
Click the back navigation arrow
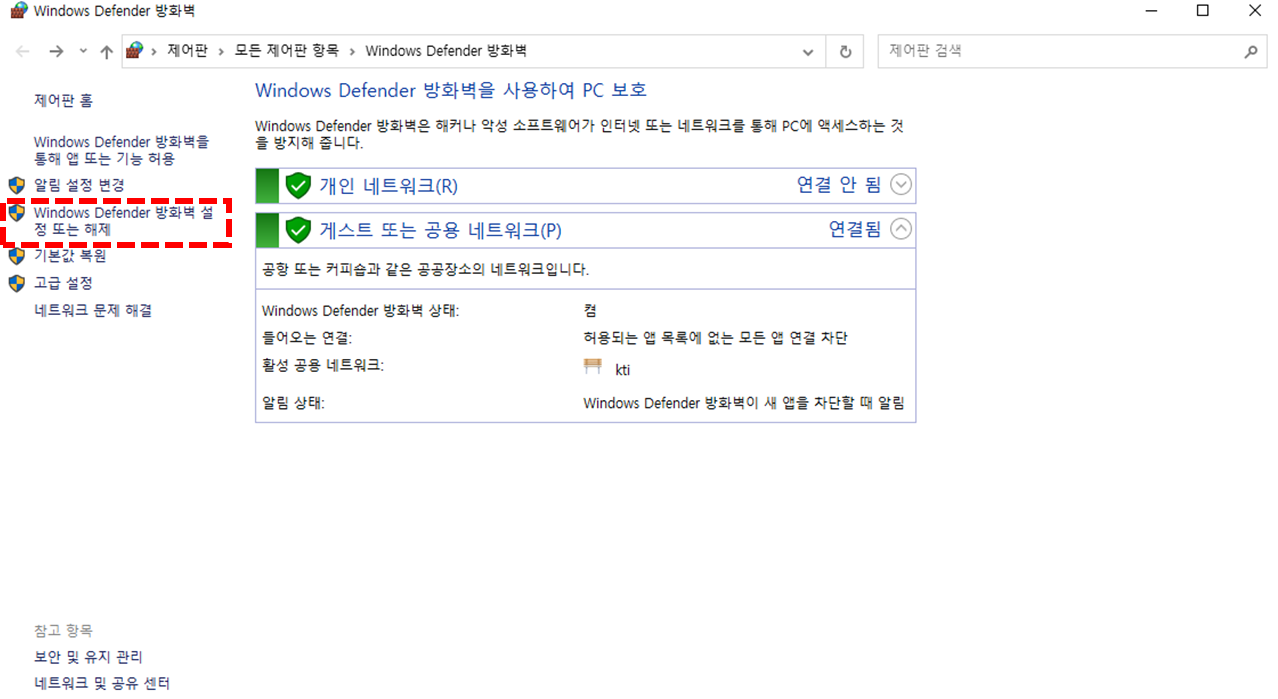pyautogui.click(x=23, y=51)
